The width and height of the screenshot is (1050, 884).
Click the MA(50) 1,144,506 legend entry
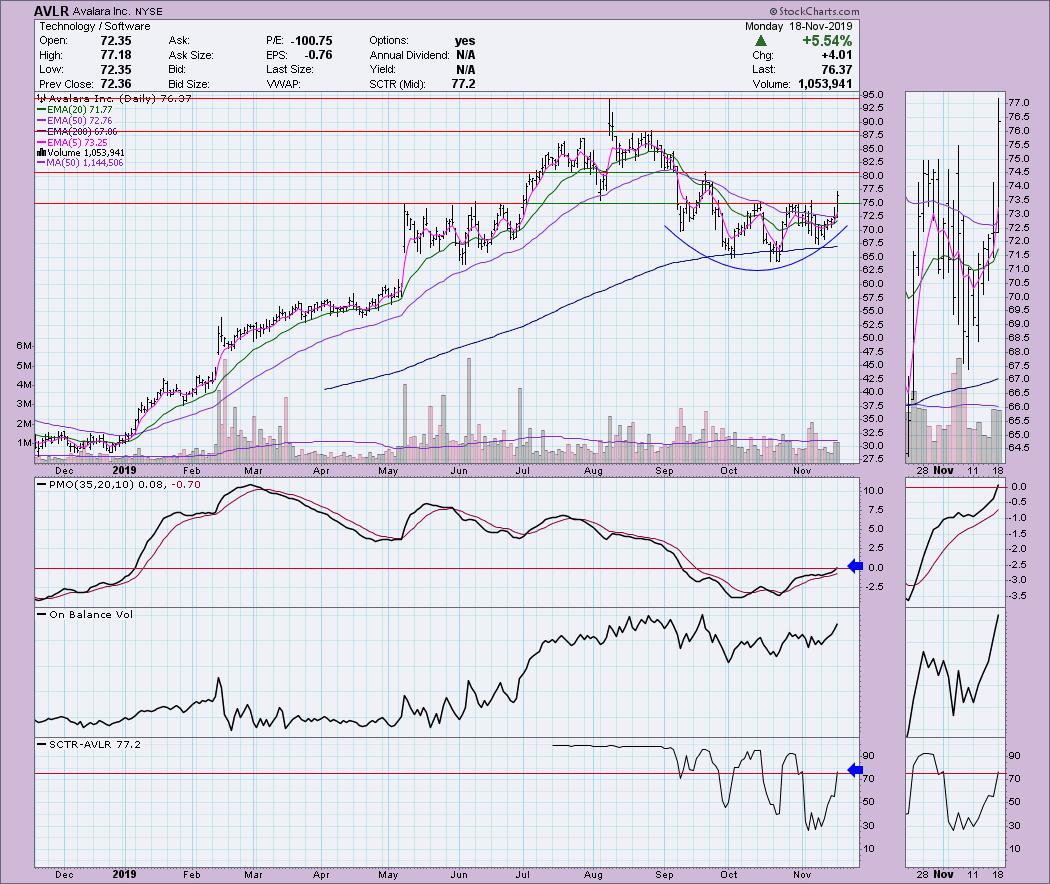point(80,163)
